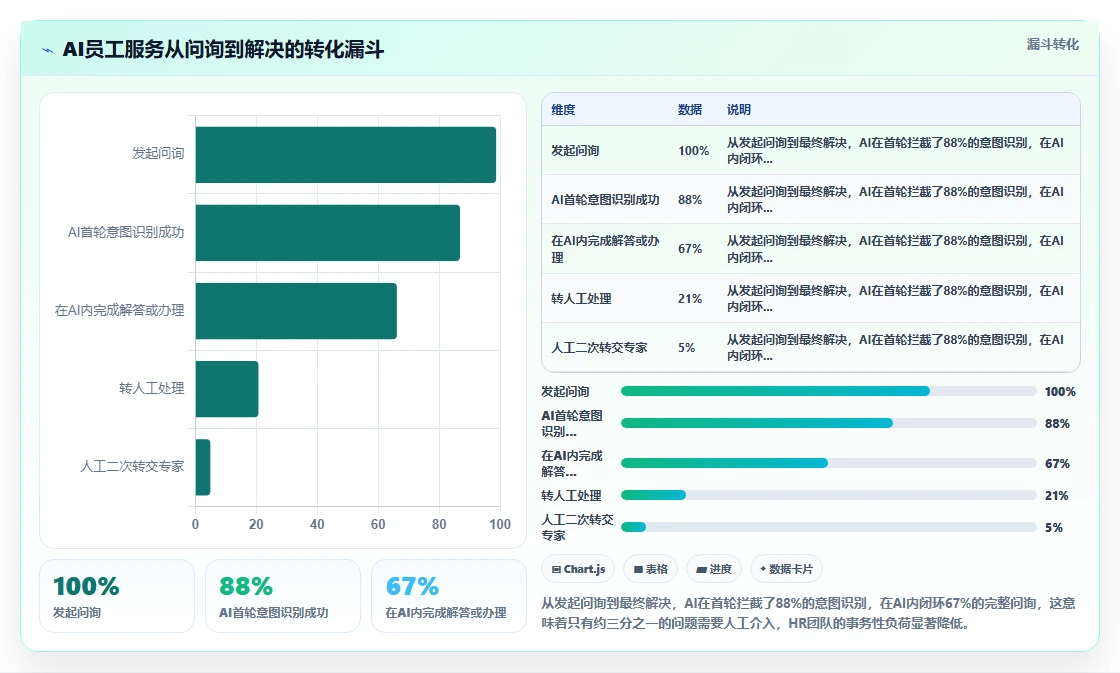Image resolution: width=1120 pixels, height=673 pixels.
Task: Click the 100 tick on the chart x-axis
Action: (500, 524)
